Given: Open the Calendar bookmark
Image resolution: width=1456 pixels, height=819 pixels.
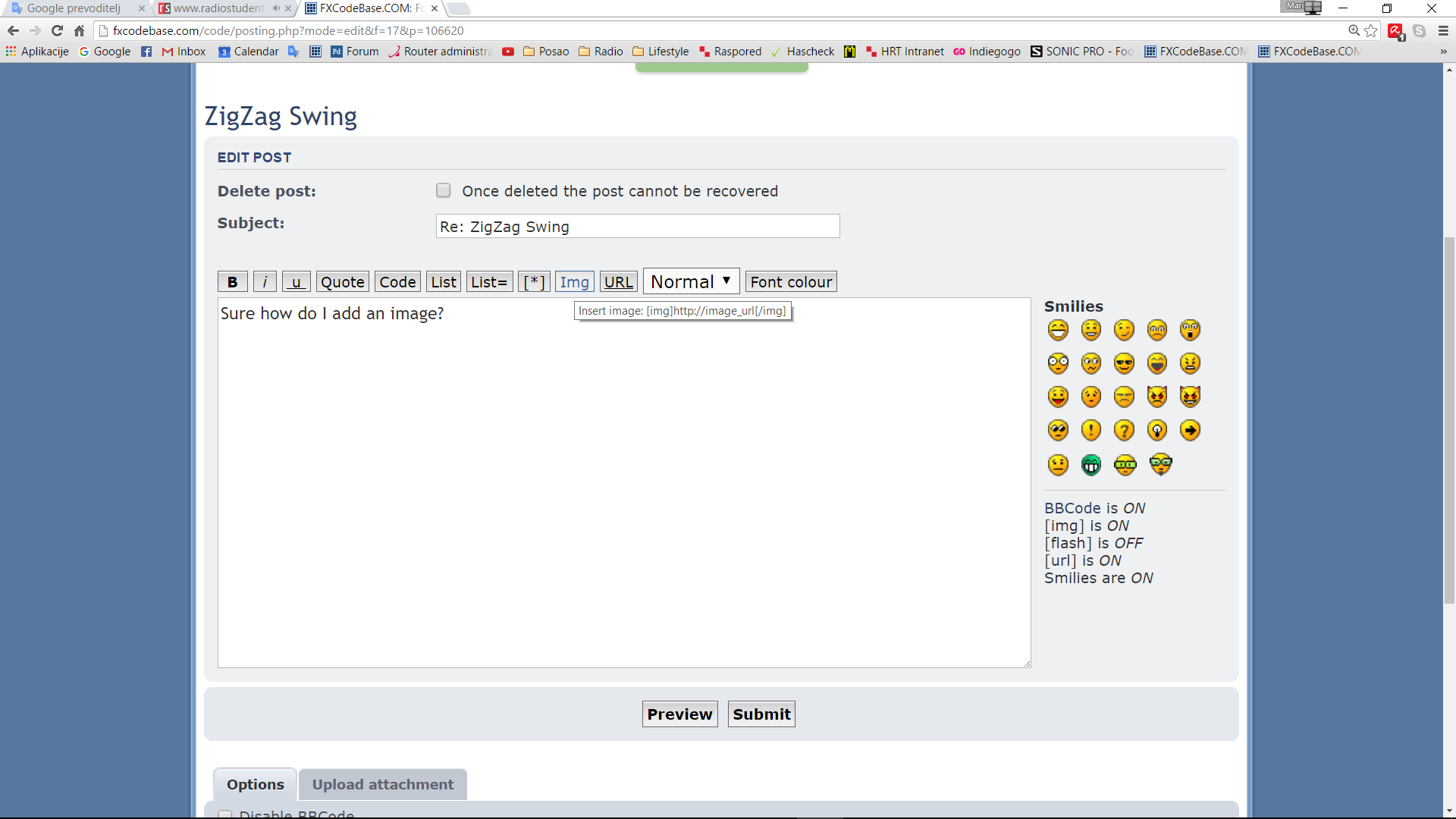Looking at the screenshot, I should [248, 52].
